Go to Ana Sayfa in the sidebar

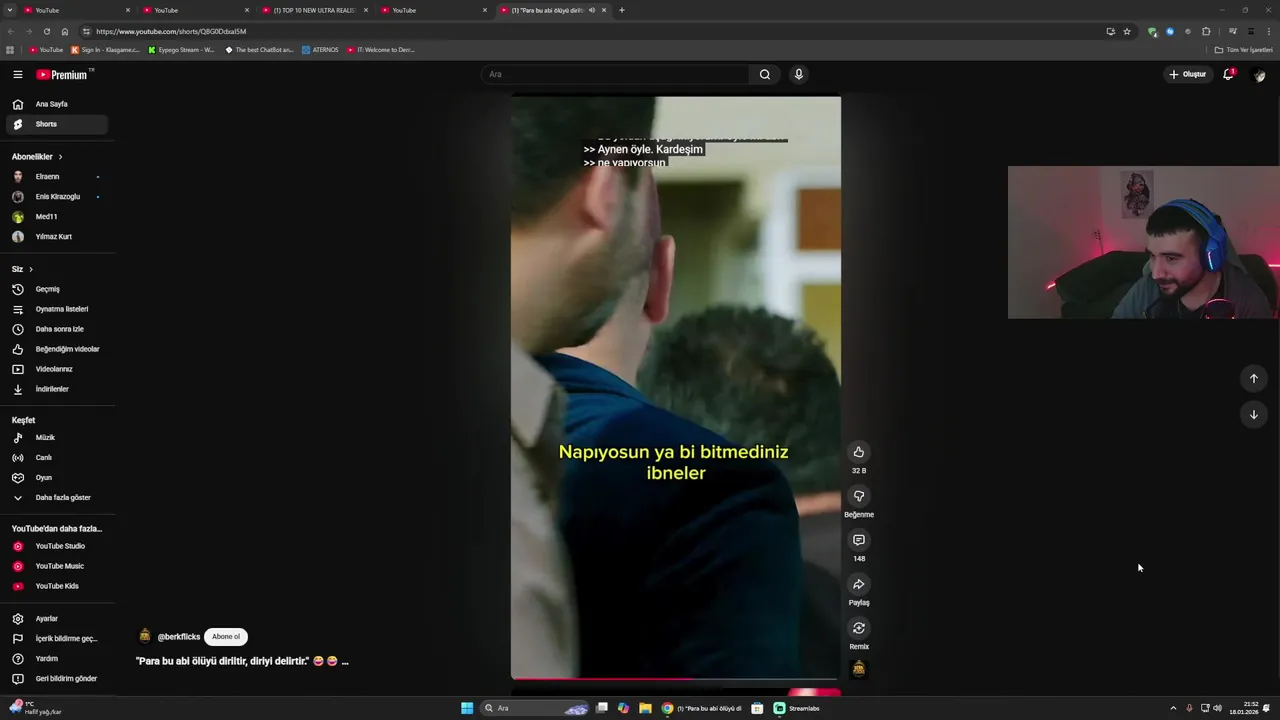(x=56, y=104)
